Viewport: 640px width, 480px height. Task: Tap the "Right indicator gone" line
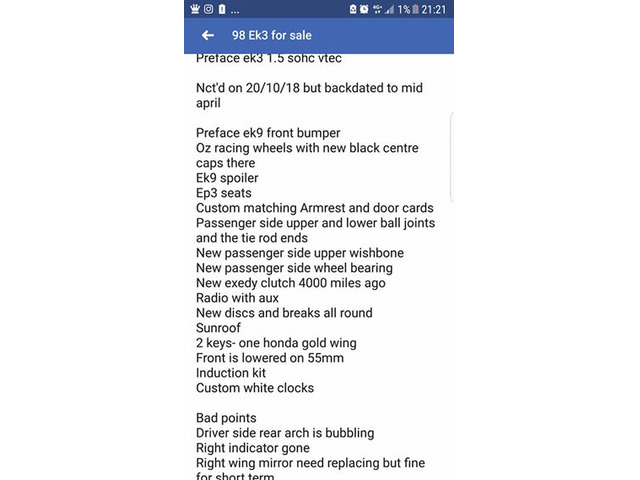pyautogui.click(x=253, y=448)
